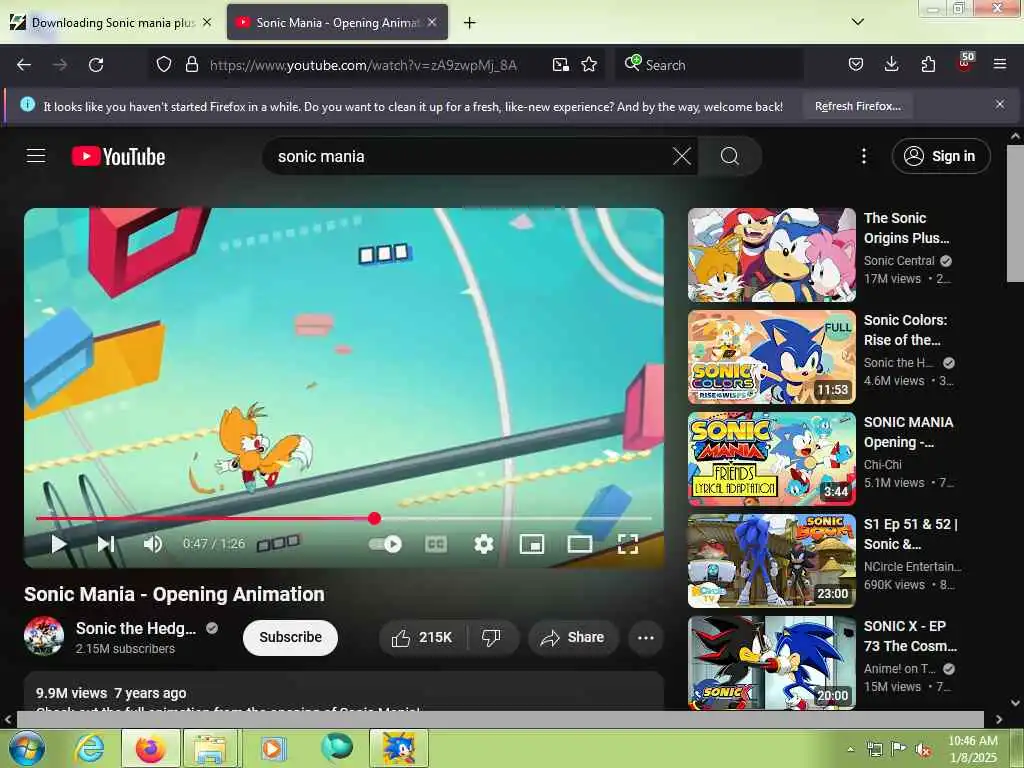Viewport: 1024px width, 768px height.
Task: Dismiss the Firefox refresh notification bar
Action: pyautogui.click(x=999, y=104)
